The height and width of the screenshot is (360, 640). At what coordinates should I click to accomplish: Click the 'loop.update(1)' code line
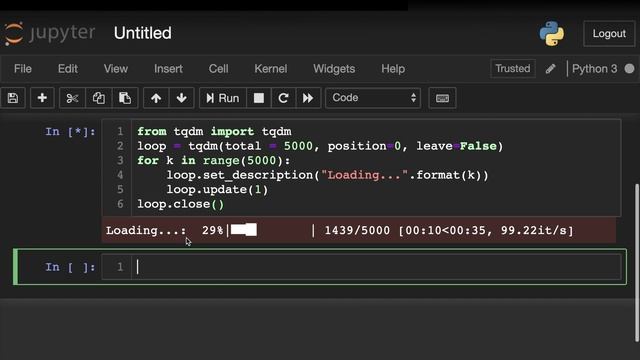(217, 190)
